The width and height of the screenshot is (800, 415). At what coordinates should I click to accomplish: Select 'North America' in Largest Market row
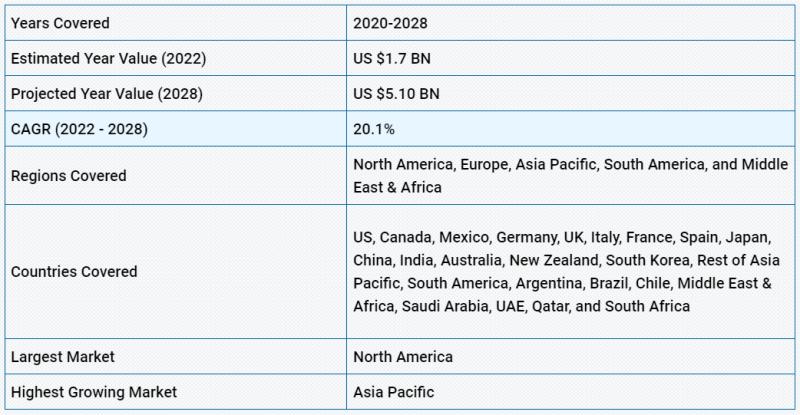click(x=402, y=356)
